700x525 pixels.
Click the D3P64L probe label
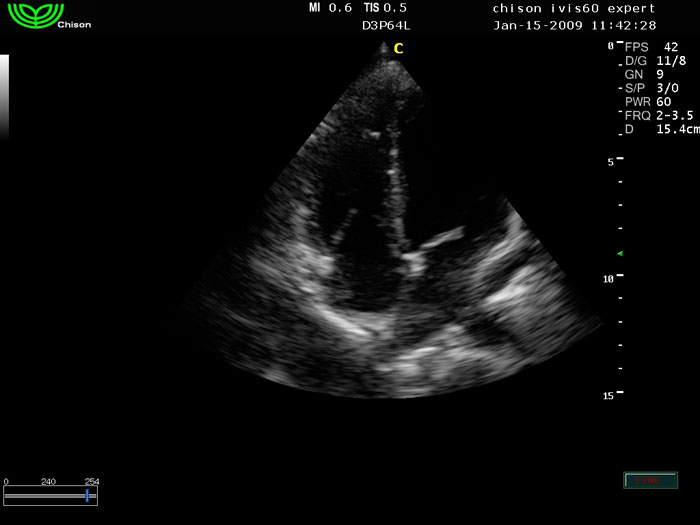pyautogui.click(x=386, y=26)
